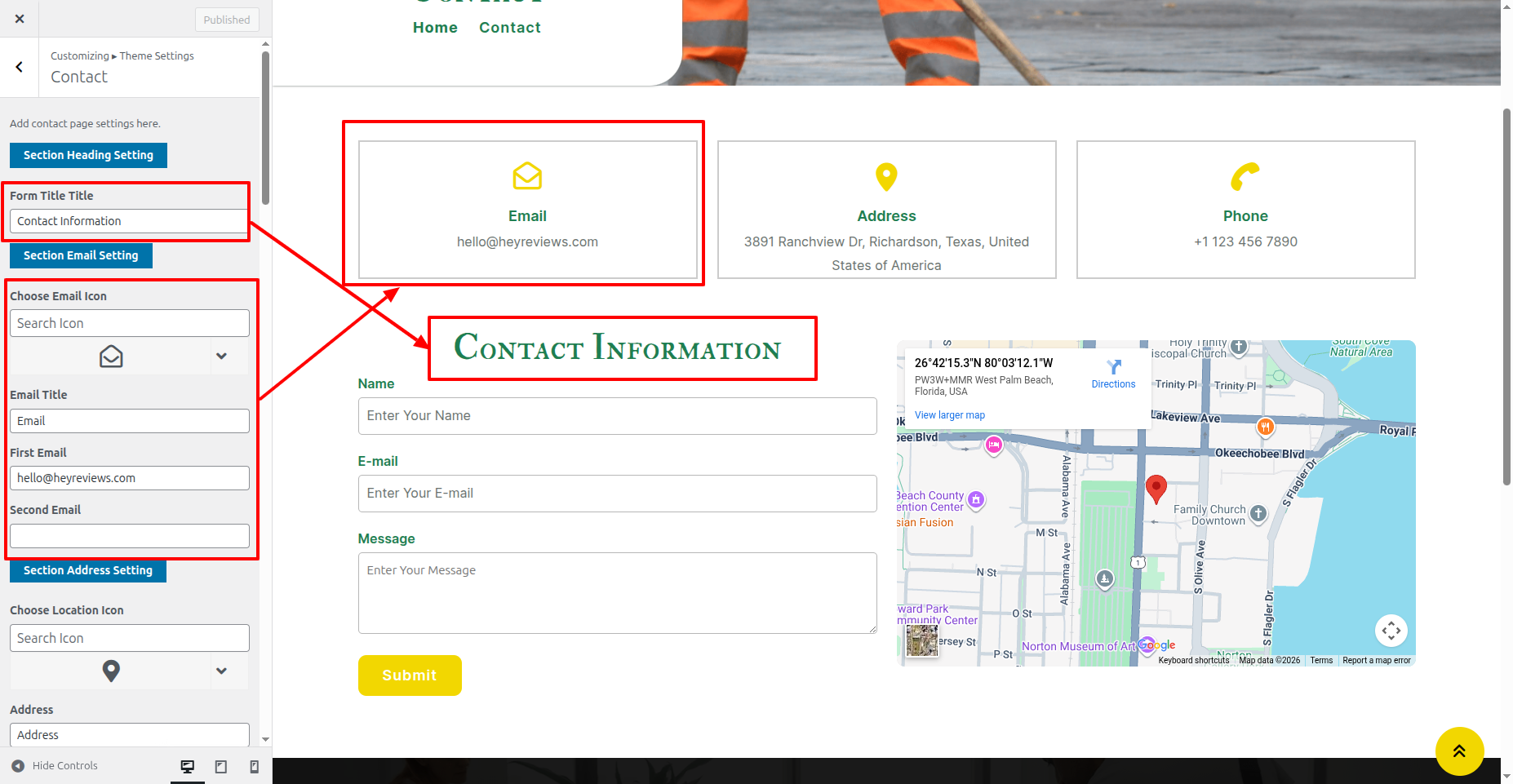Viewport: 1513px width, 784px height.
Task: Expand the email icon chooser dropdown
Action: click(221, 357)
